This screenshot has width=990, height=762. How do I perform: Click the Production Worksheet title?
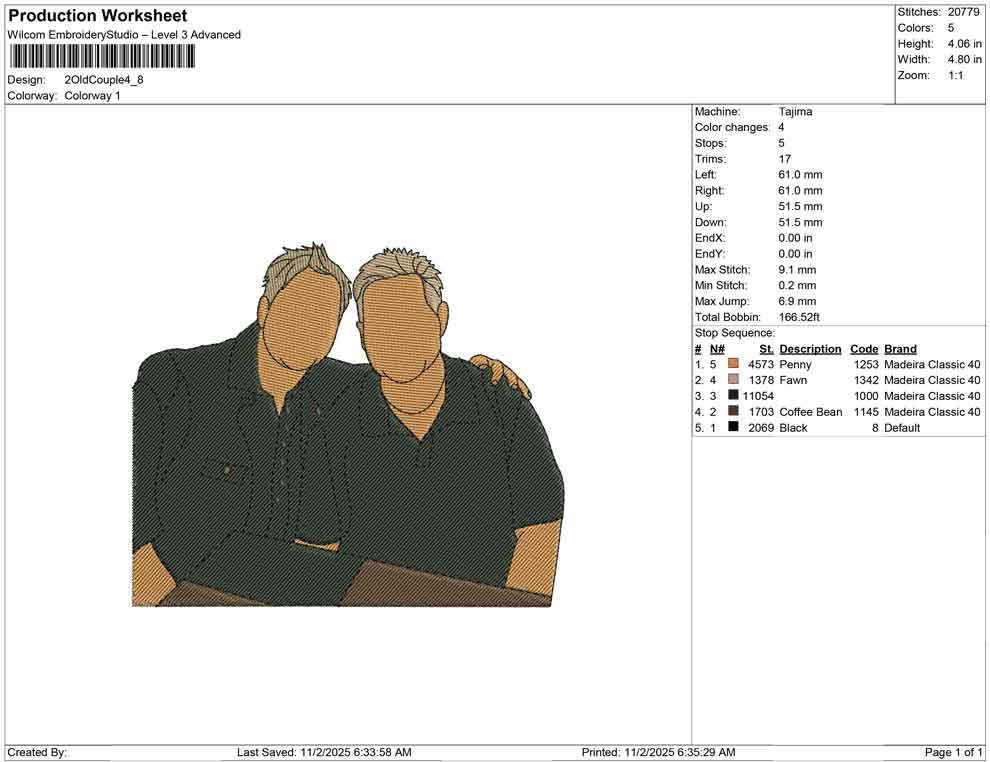tap(98, 16)
